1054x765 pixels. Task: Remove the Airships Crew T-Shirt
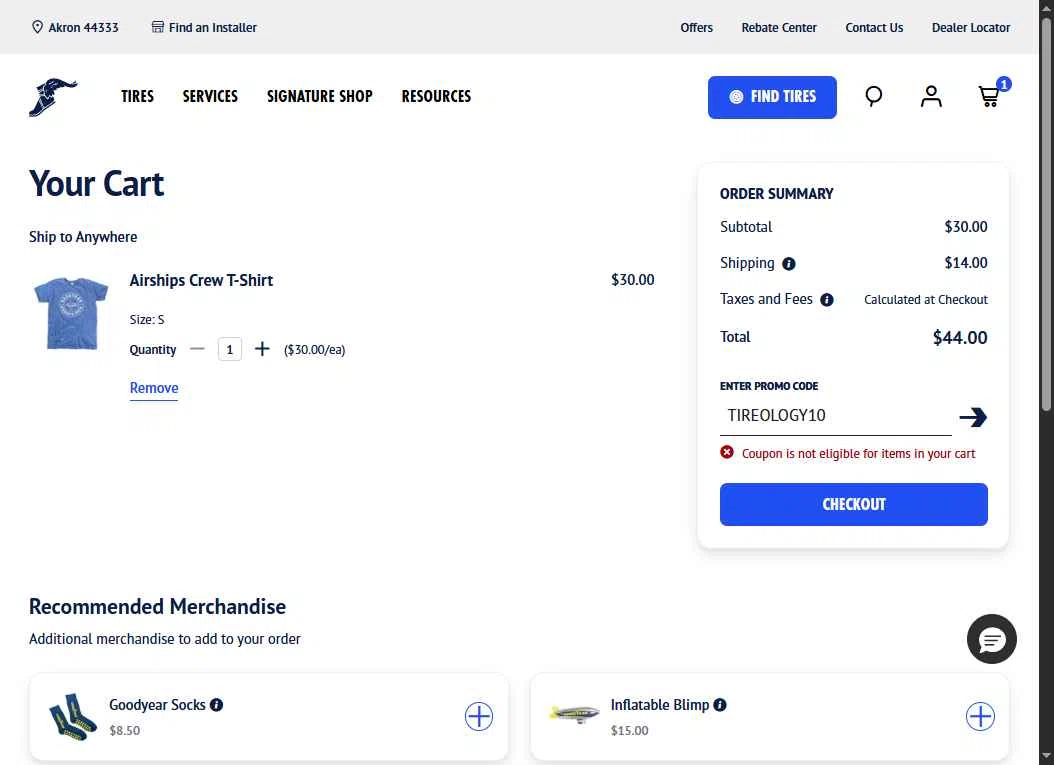point(154,388)
